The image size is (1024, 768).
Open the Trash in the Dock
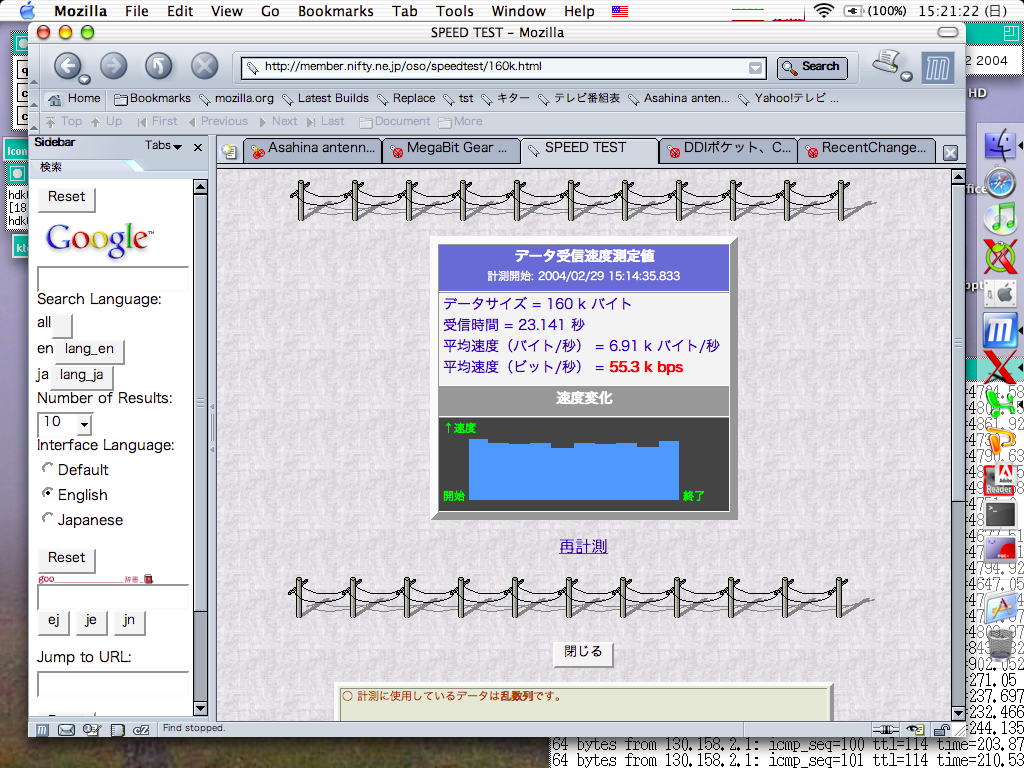click(1000, 646)
